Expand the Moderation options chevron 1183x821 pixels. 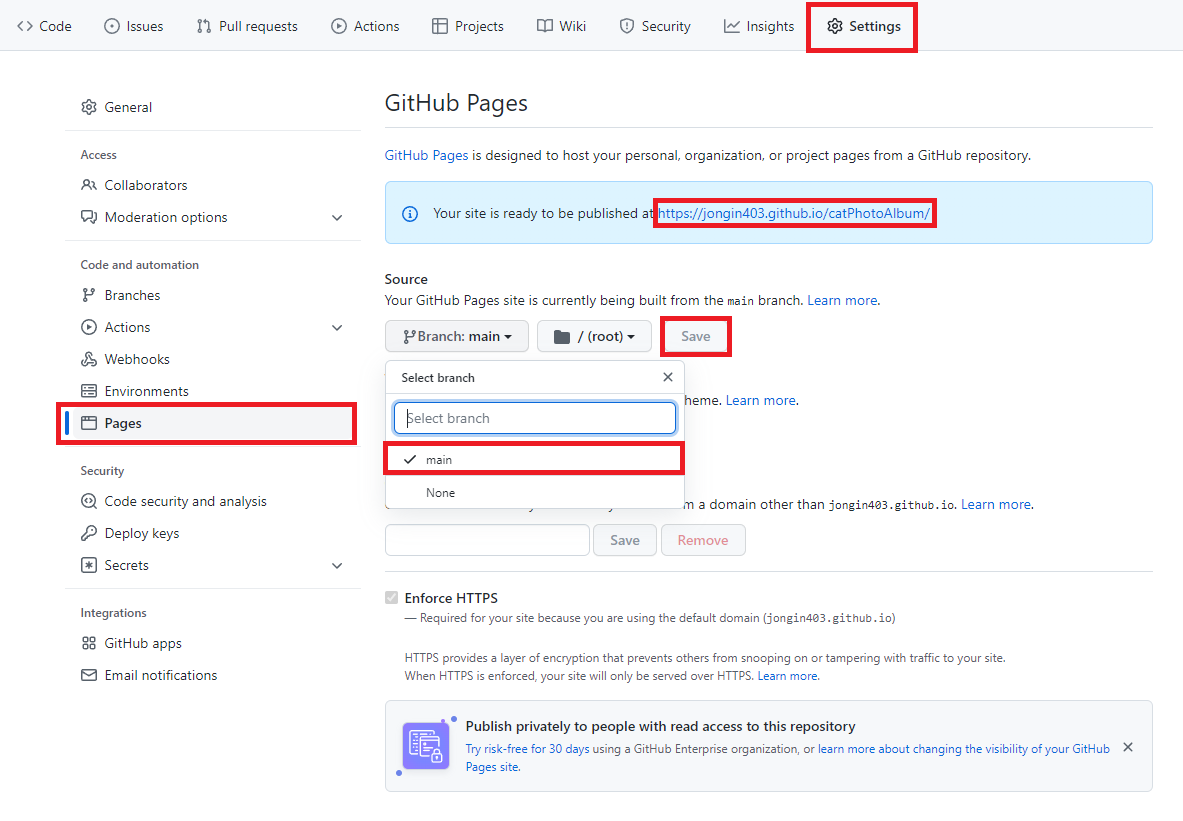pyautogui.click(x=337, y=218)
